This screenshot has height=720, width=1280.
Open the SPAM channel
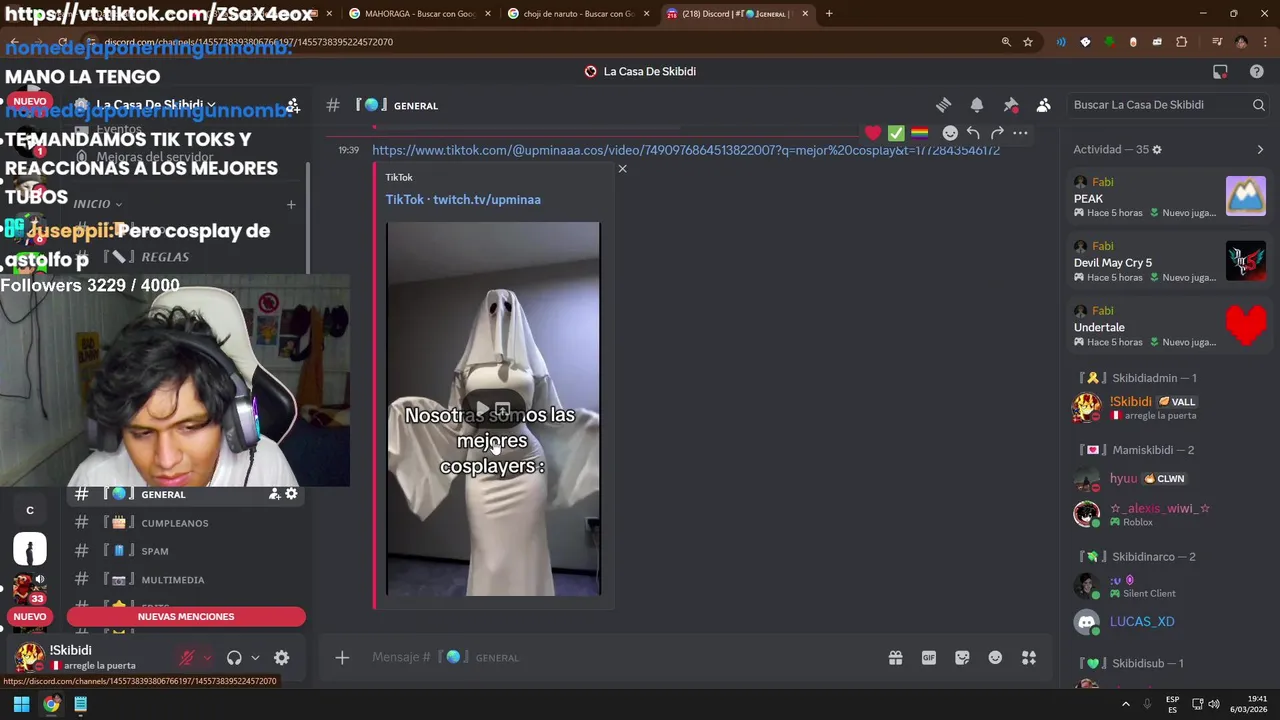185,551
